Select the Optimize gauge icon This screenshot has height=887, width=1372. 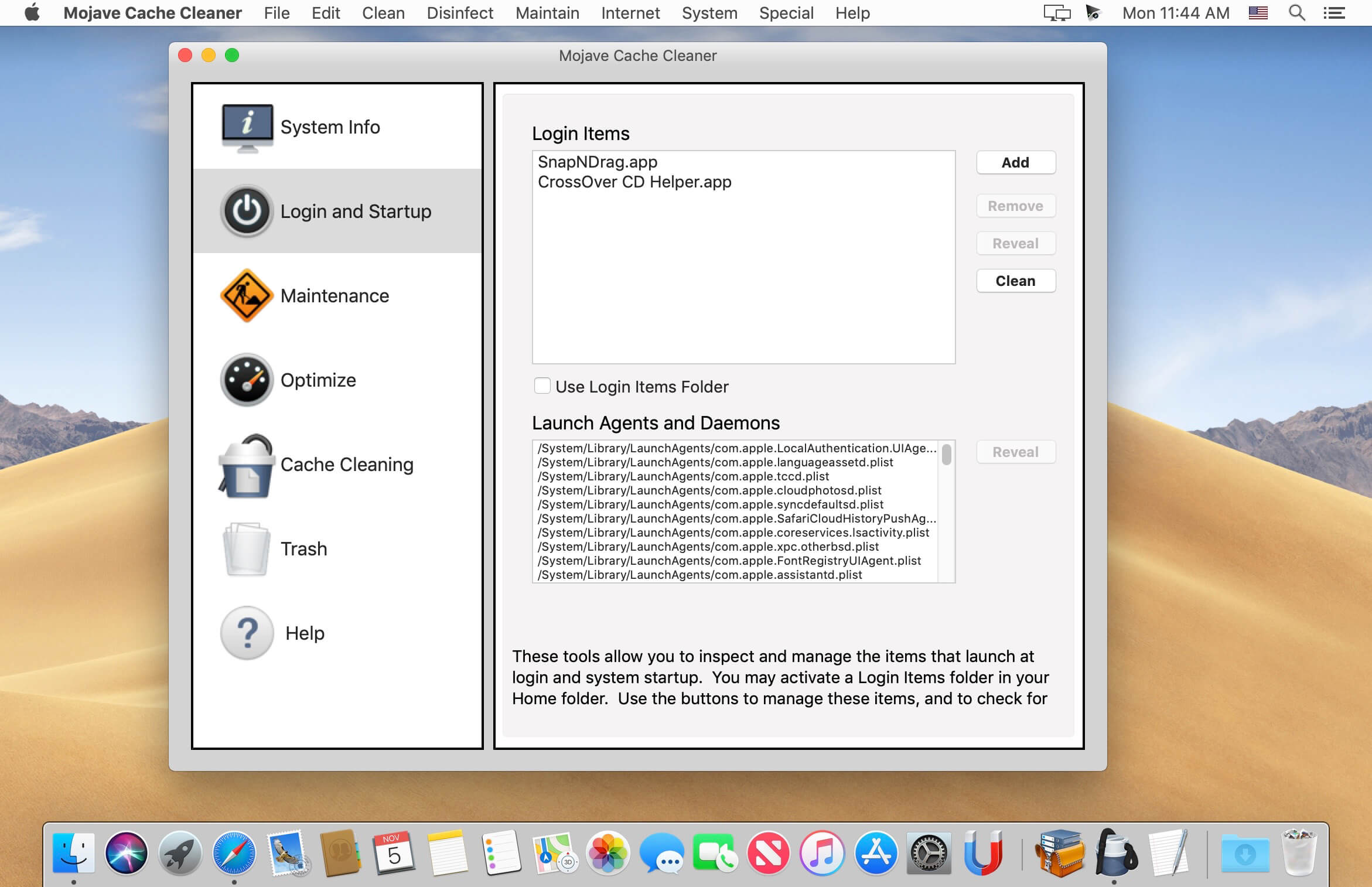247,380
